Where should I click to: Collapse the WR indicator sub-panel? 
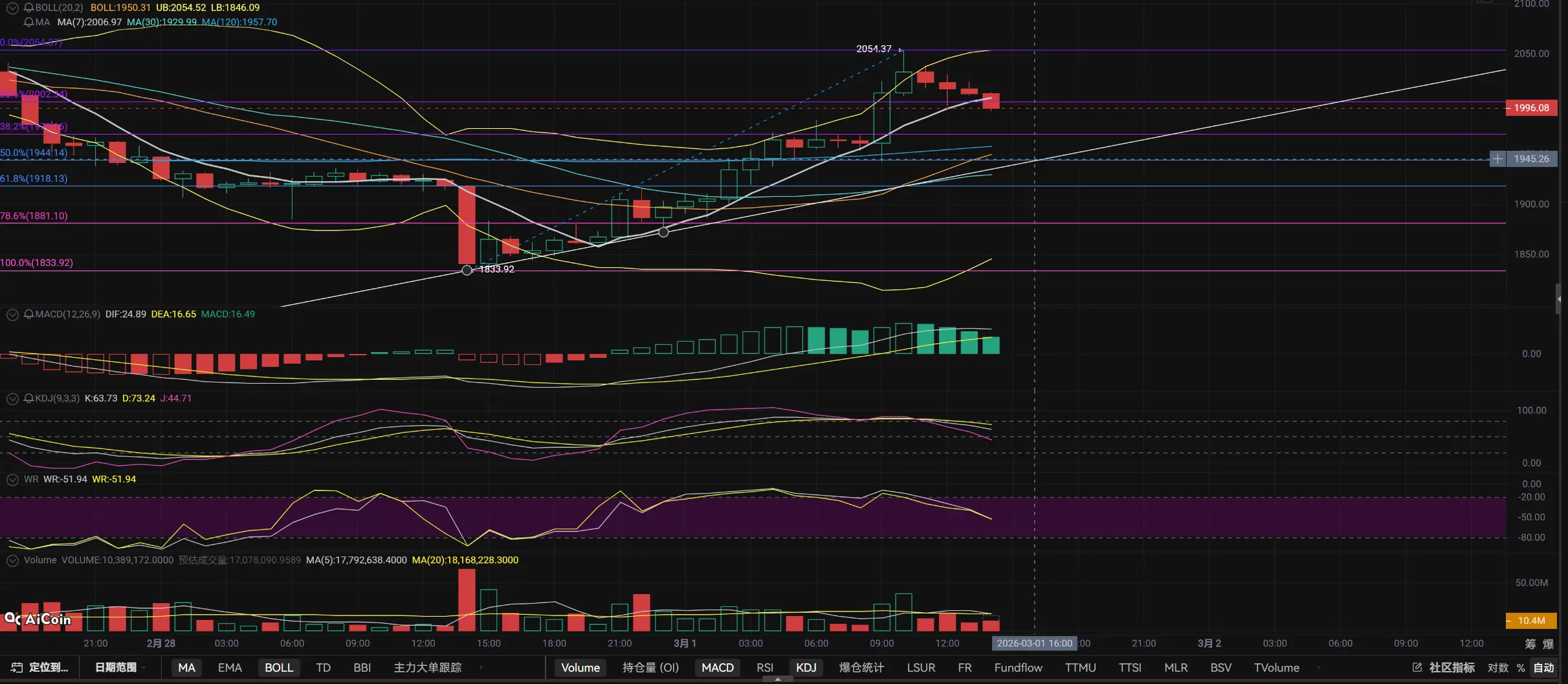(12, 480)
